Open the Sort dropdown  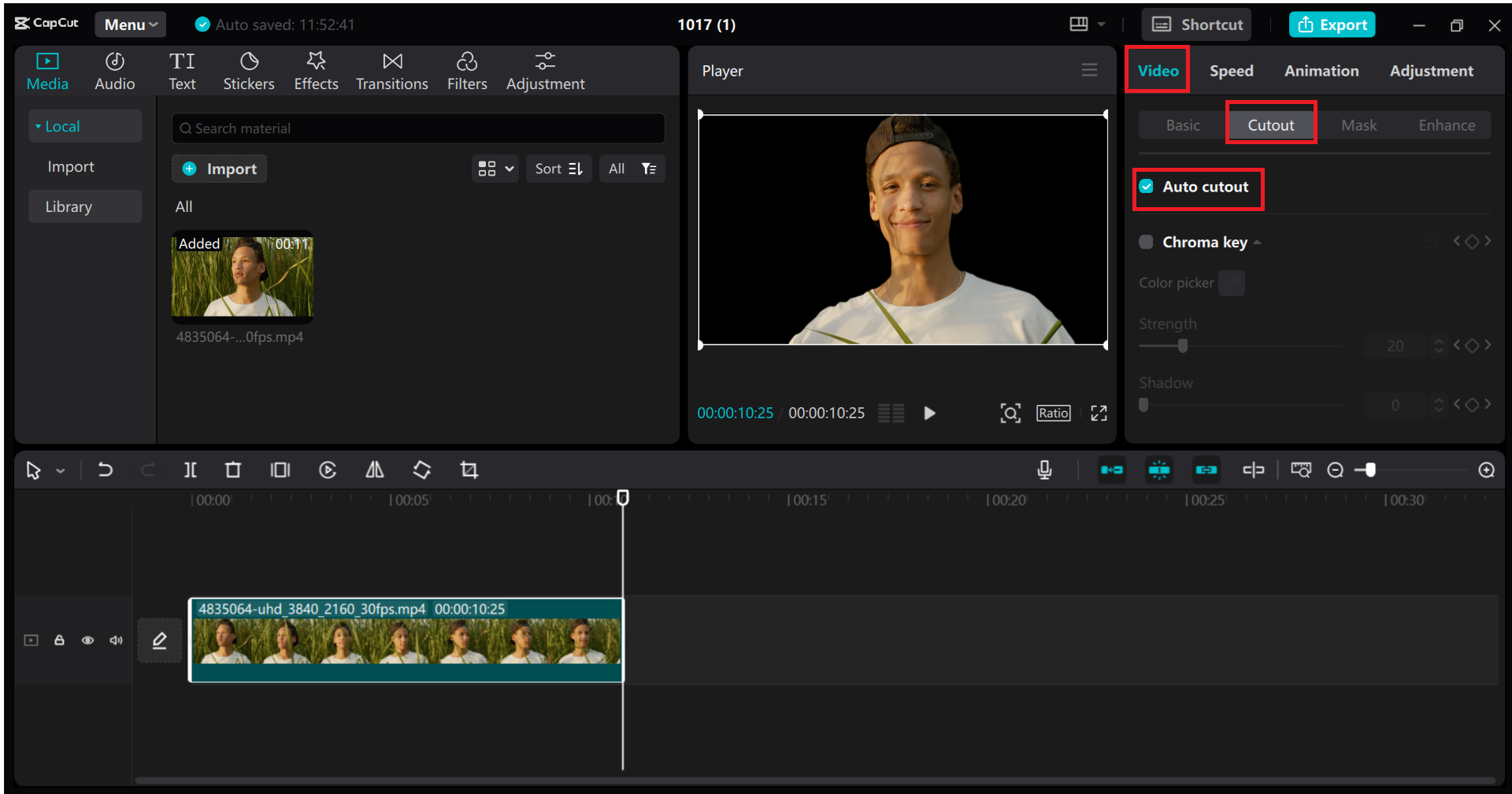click(558, 169)
